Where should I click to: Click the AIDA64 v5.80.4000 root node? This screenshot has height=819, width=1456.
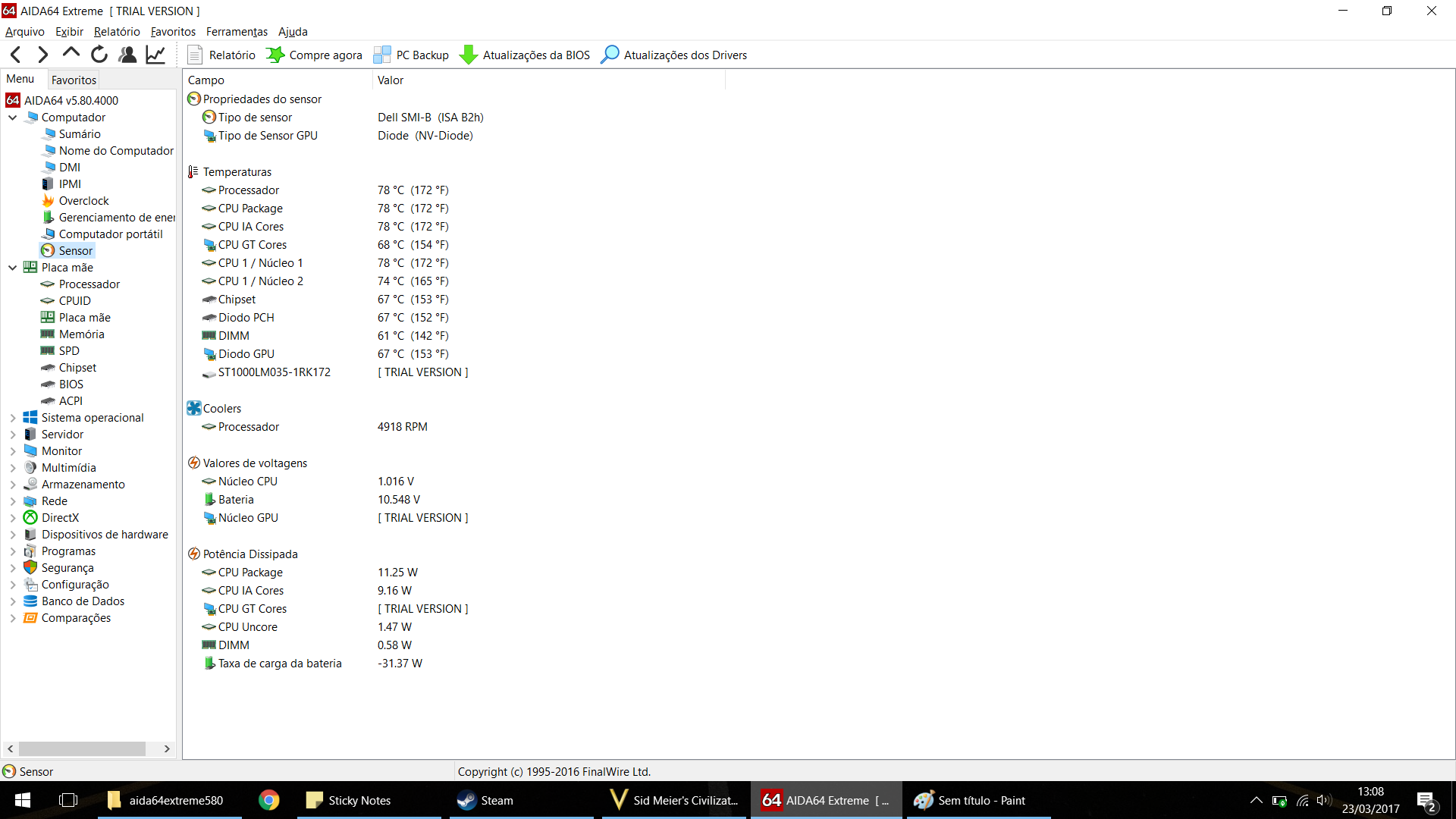pyautogui.click(x=71, y=101)
